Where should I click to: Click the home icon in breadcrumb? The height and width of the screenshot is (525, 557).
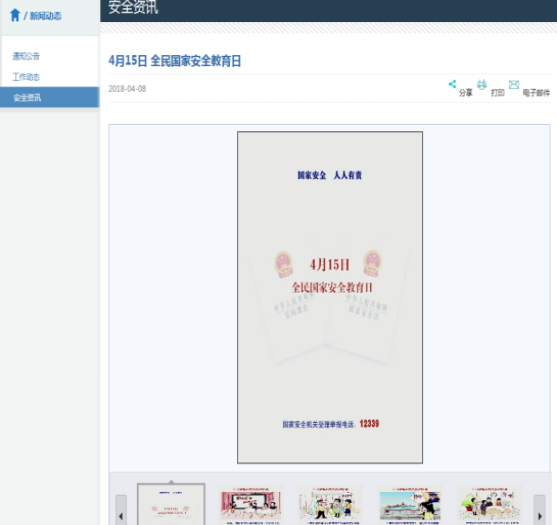pos(15,15)
